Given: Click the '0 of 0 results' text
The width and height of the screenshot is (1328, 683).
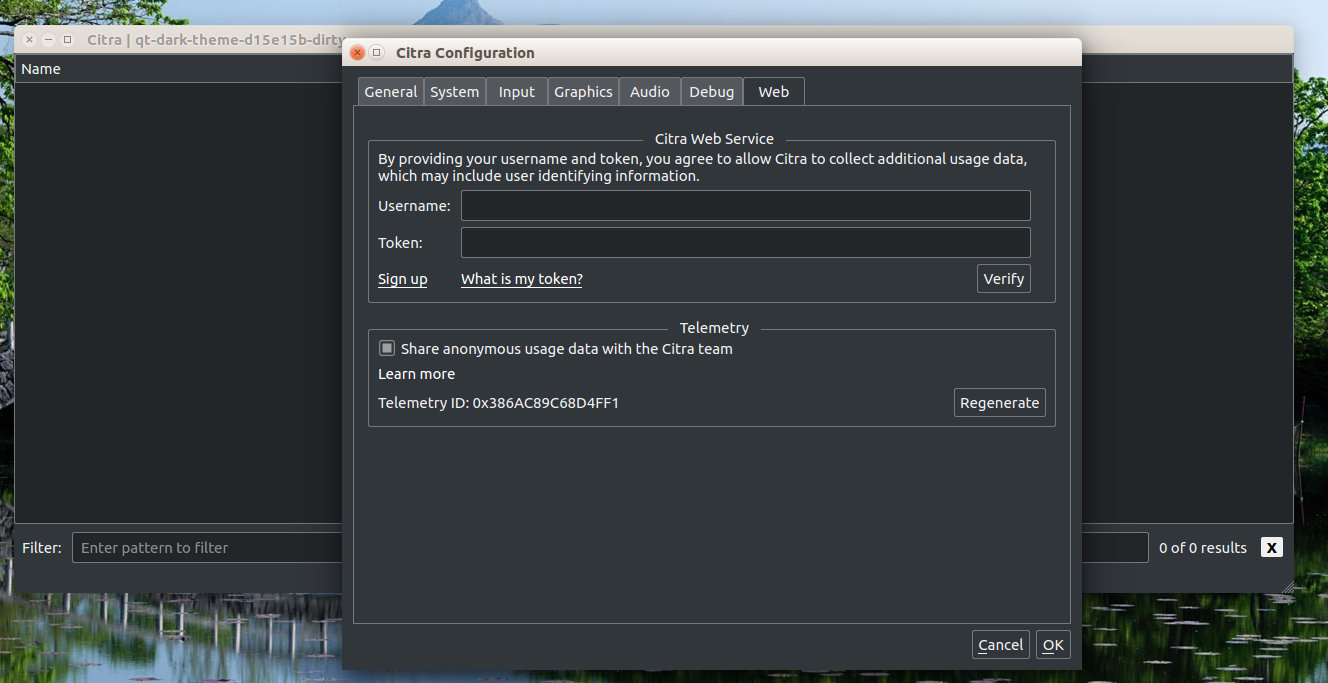Looking at the screenshot, I should click(1203, 547).
